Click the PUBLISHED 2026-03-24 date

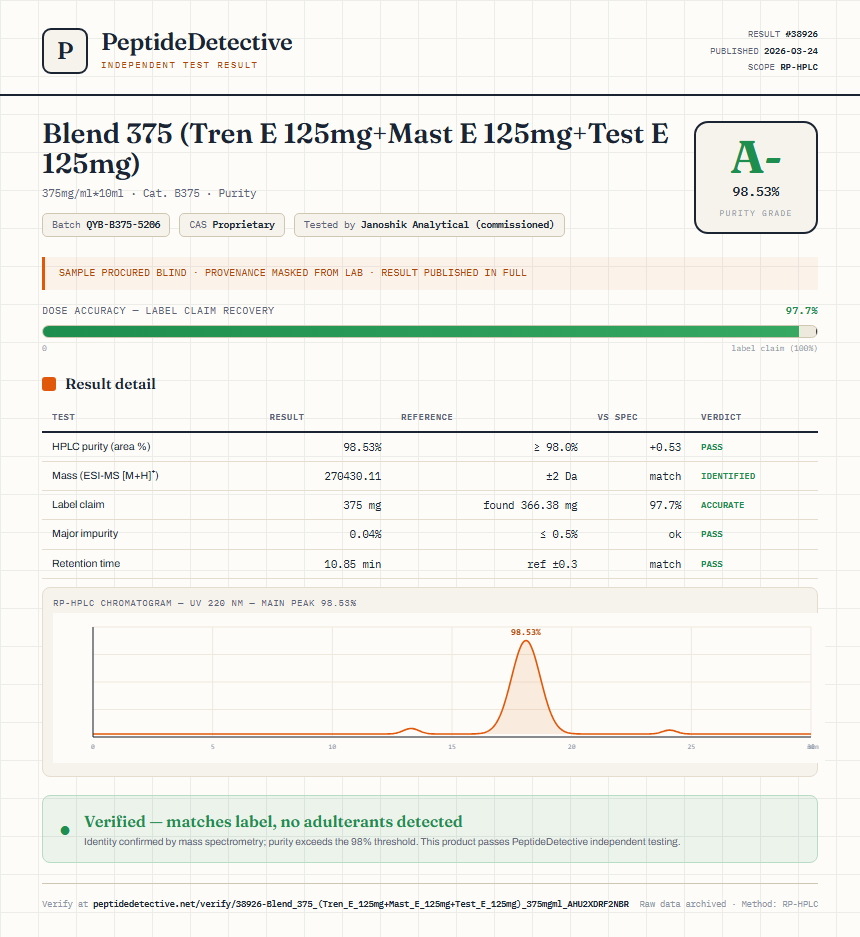[x=764, y=51]
